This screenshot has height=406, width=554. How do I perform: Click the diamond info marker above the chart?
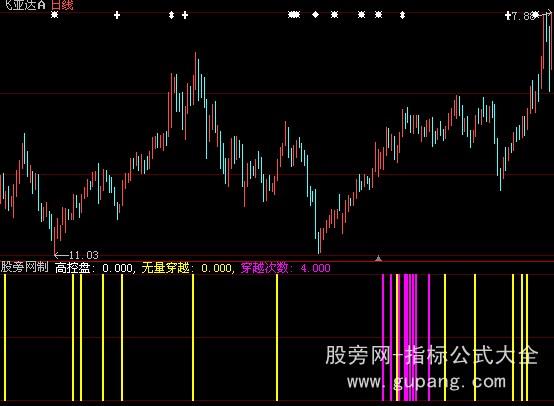click(316, 14)
